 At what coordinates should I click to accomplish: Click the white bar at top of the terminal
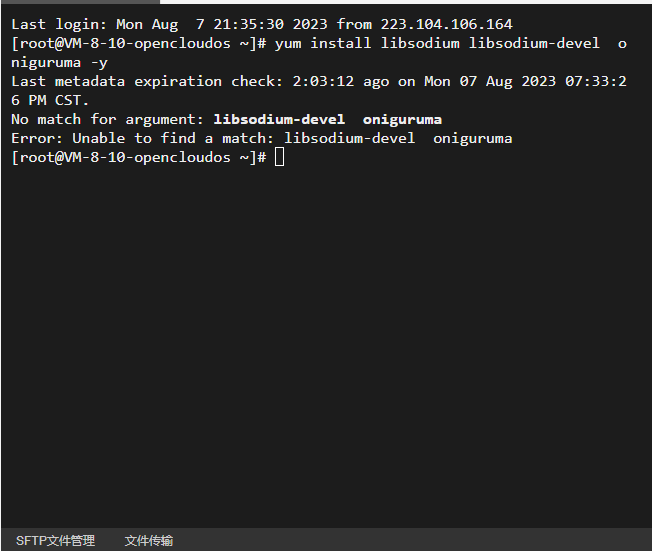(406, 2)
